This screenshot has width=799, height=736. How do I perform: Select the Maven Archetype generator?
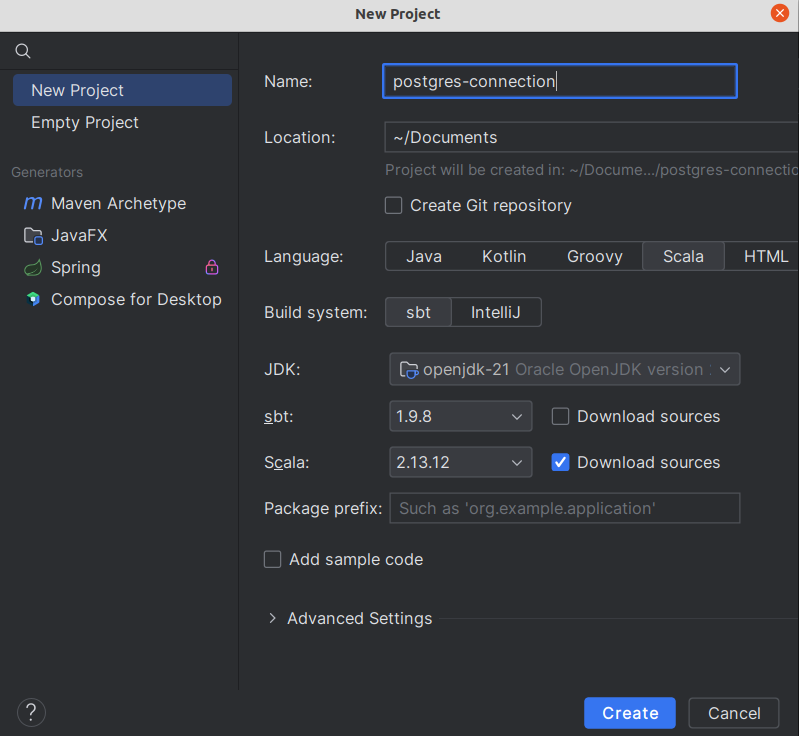click(x=118, y=203)
